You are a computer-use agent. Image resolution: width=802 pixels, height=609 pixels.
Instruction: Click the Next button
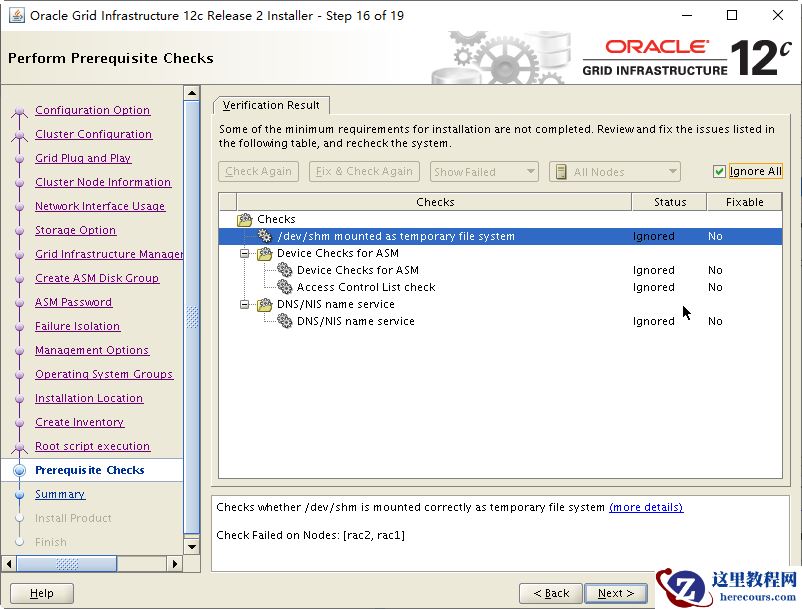(x=616, y=593)
